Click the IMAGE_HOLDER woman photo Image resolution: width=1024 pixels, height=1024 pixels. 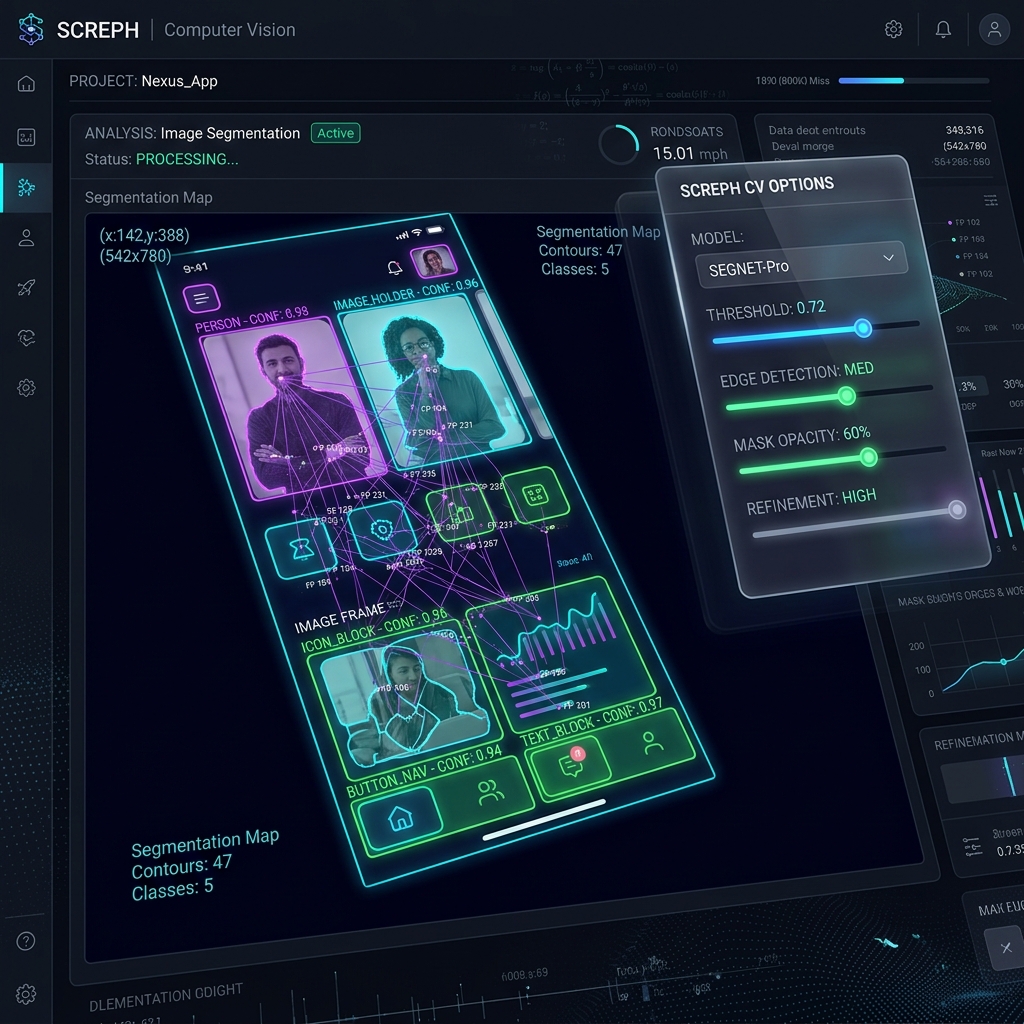(x=434, y=380)
